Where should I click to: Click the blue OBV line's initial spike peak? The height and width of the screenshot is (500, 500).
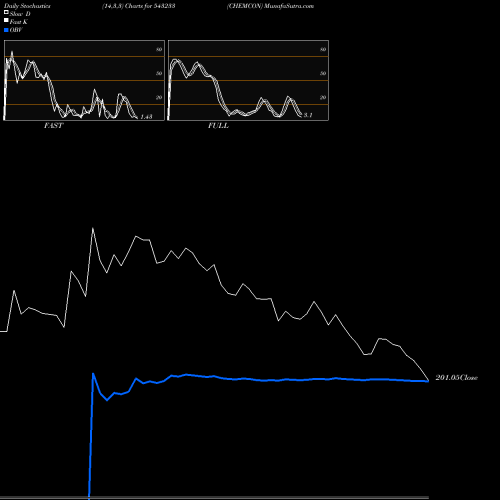point(93,373)
